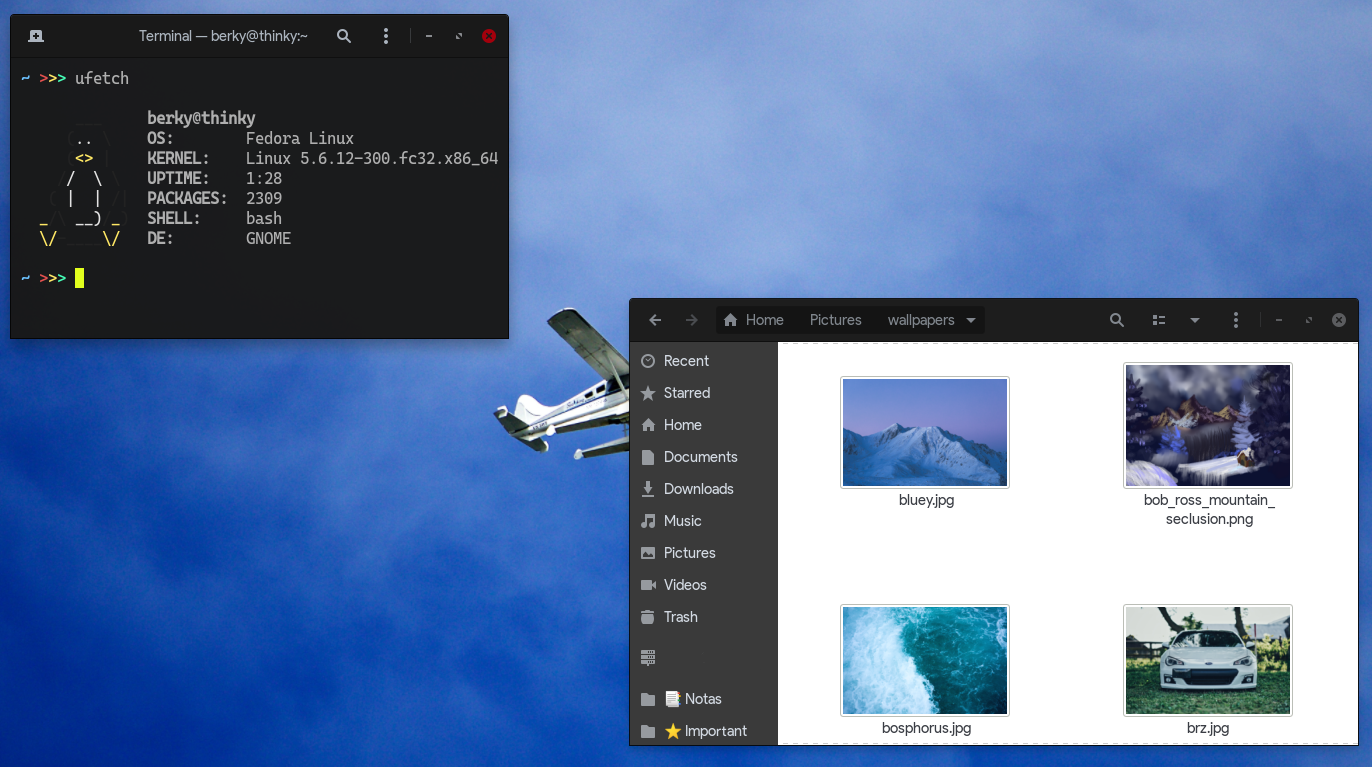
Task: Open Downloads in the sidebar
Action: point(704,489)
